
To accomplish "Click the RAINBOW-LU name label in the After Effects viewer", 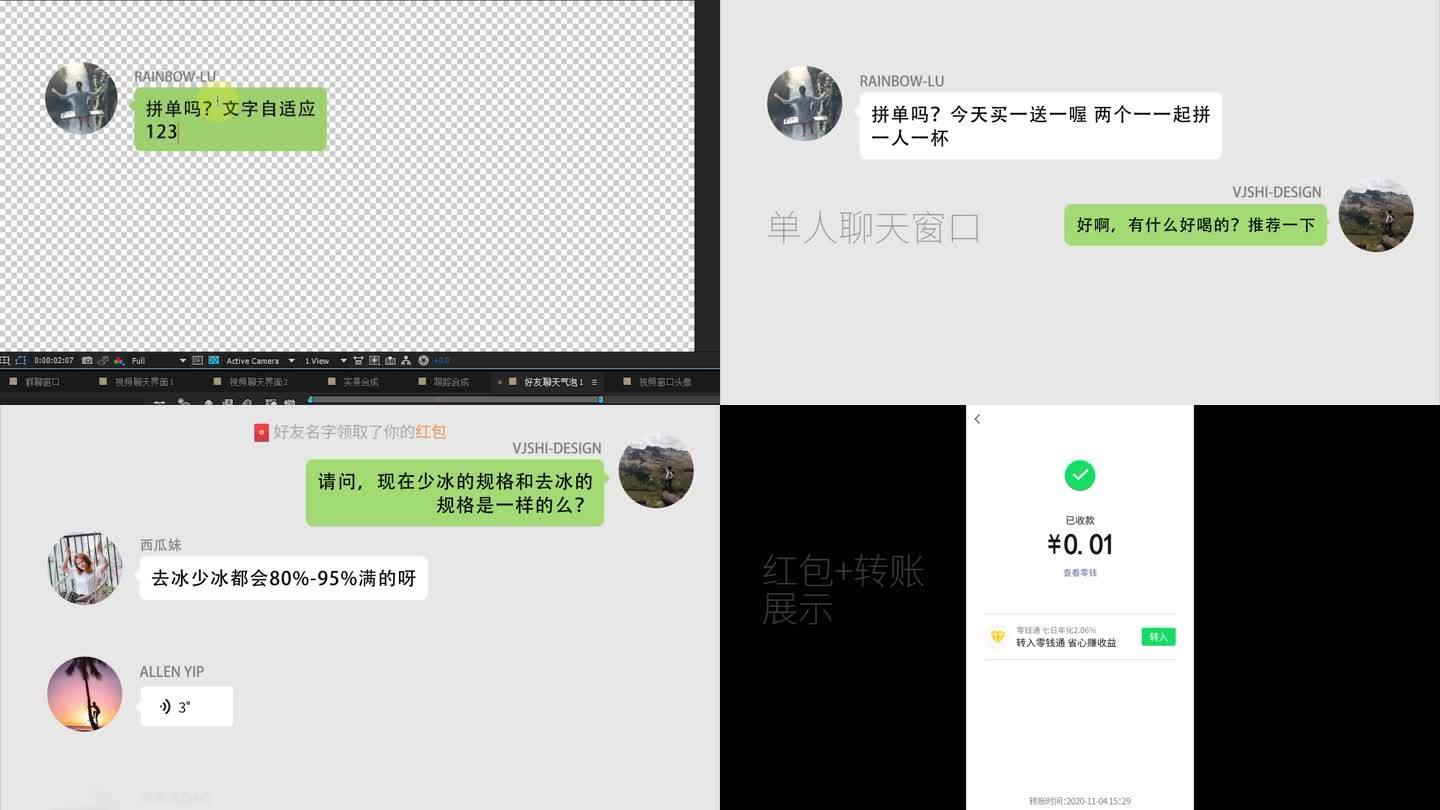I will [175, 76].
